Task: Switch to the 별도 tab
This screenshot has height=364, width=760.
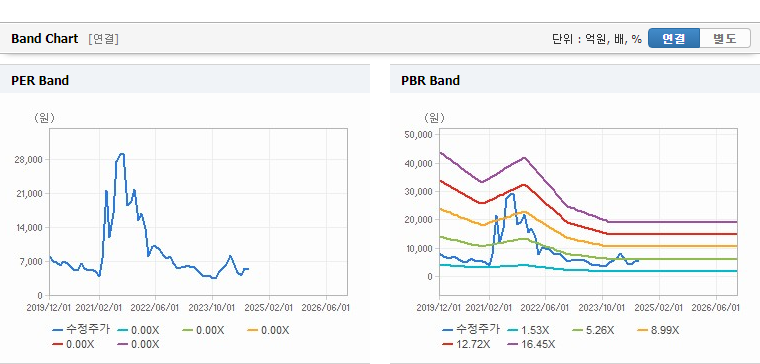Action: click(x=725, y=38)
